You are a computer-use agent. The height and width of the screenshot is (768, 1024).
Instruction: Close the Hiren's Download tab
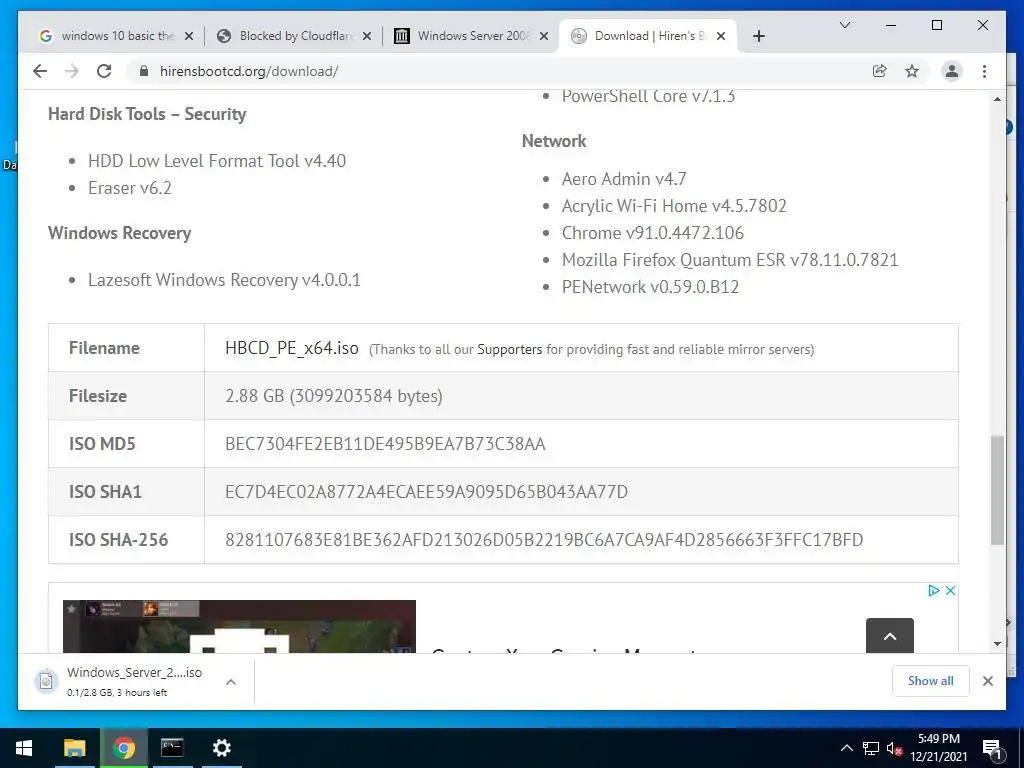(x=721, y=36)
